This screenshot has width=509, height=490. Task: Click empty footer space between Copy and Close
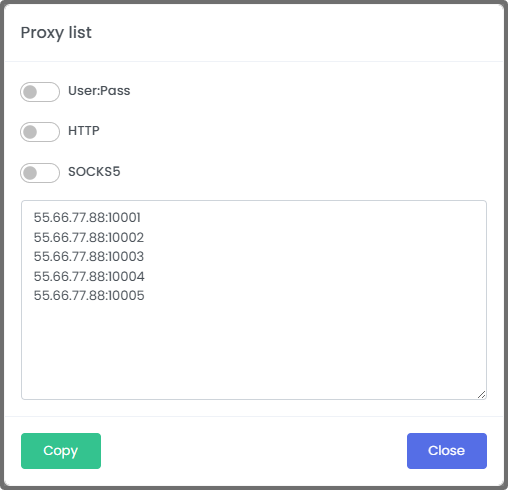pyautogui.click(x=254, y=451)
